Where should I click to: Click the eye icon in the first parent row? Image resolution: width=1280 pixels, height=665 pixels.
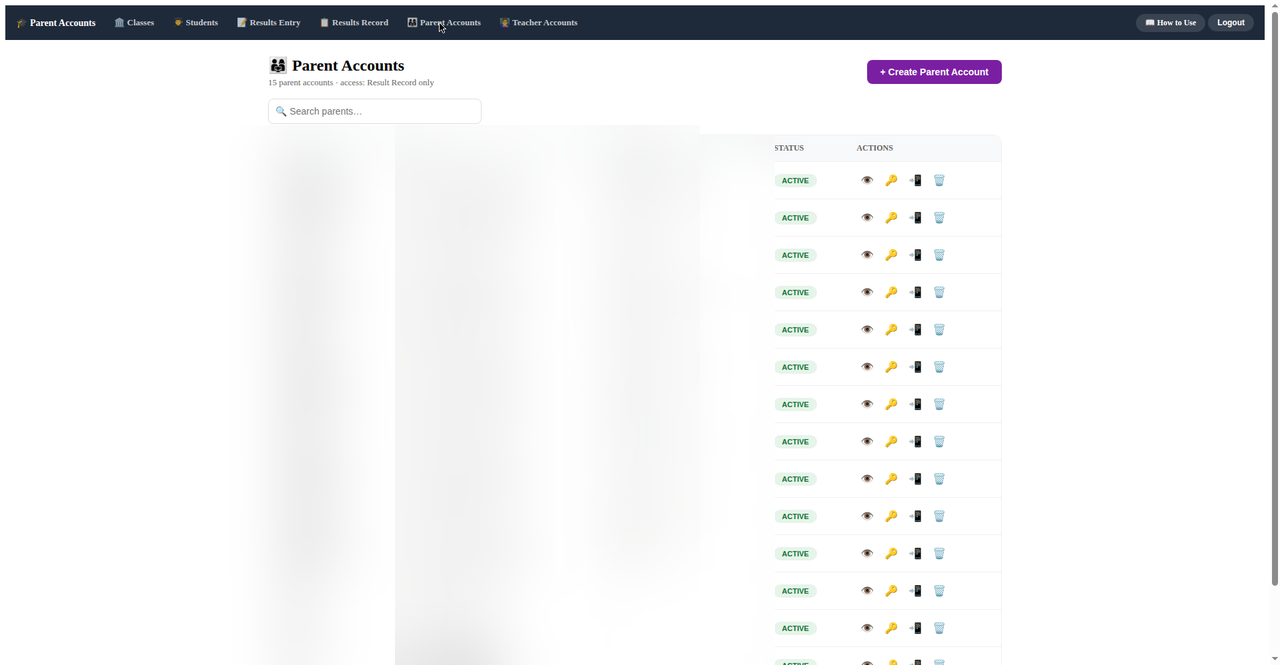pyautogui.click(x=867, y=181)
